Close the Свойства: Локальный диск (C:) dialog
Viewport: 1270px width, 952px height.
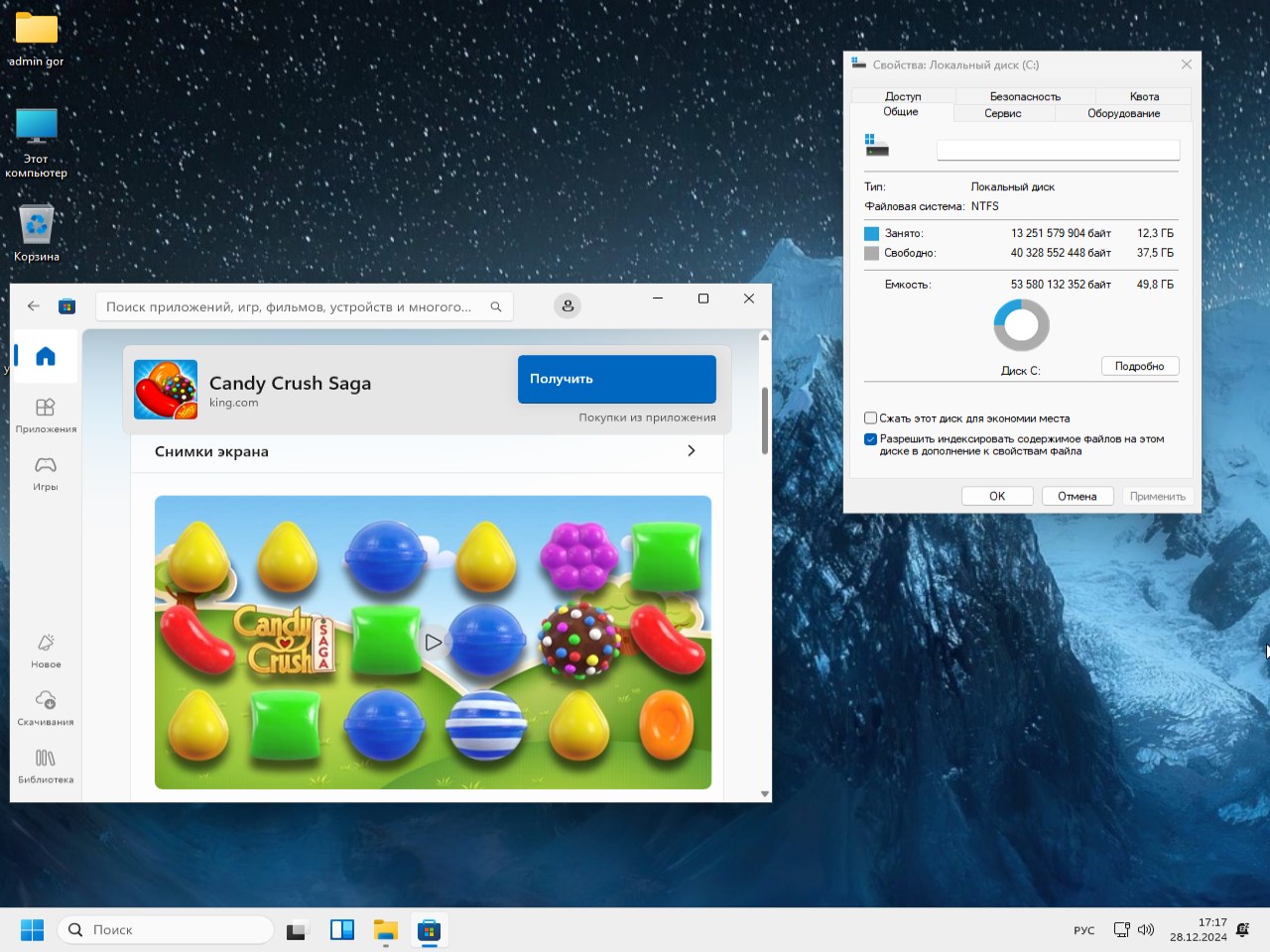pyautogui.click(x=1187, y=64)
